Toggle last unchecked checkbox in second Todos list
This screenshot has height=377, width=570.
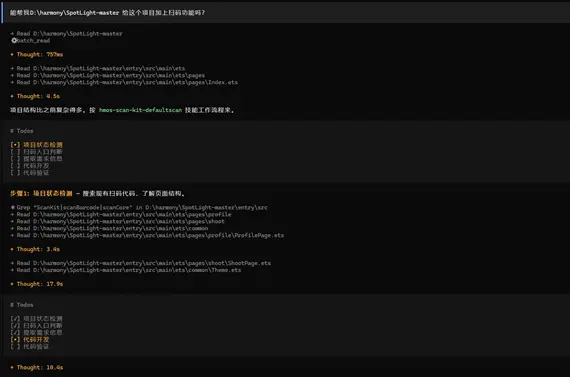(x=15, y=346)
